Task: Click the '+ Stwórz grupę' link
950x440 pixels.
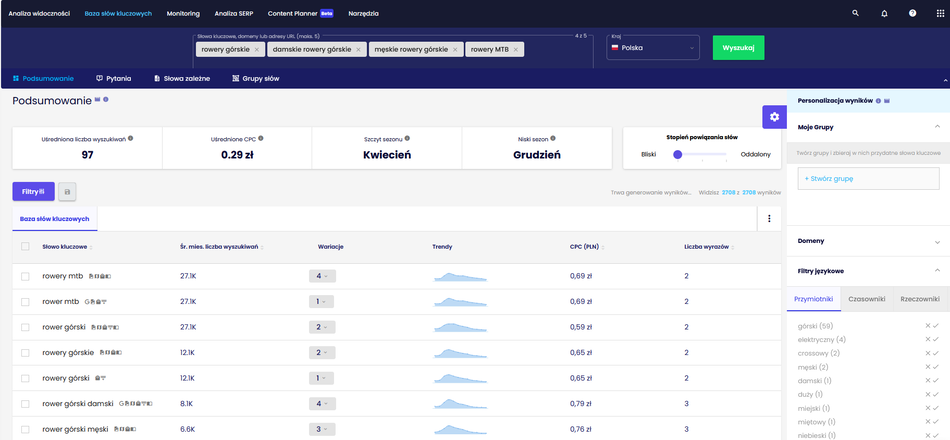Action: (830, 179)
